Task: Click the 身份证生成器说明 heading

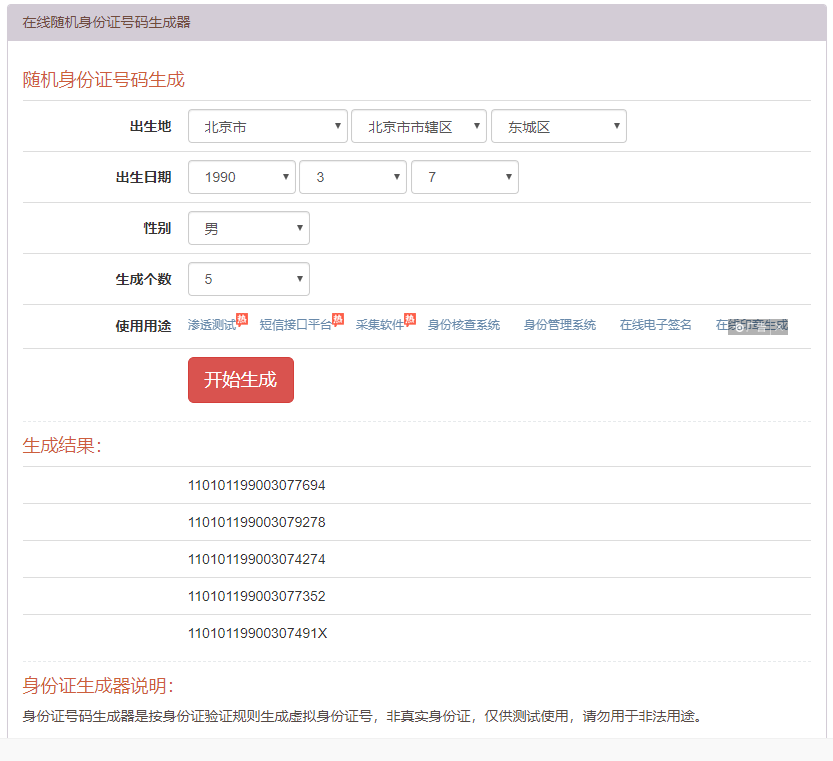Action: 98,686
